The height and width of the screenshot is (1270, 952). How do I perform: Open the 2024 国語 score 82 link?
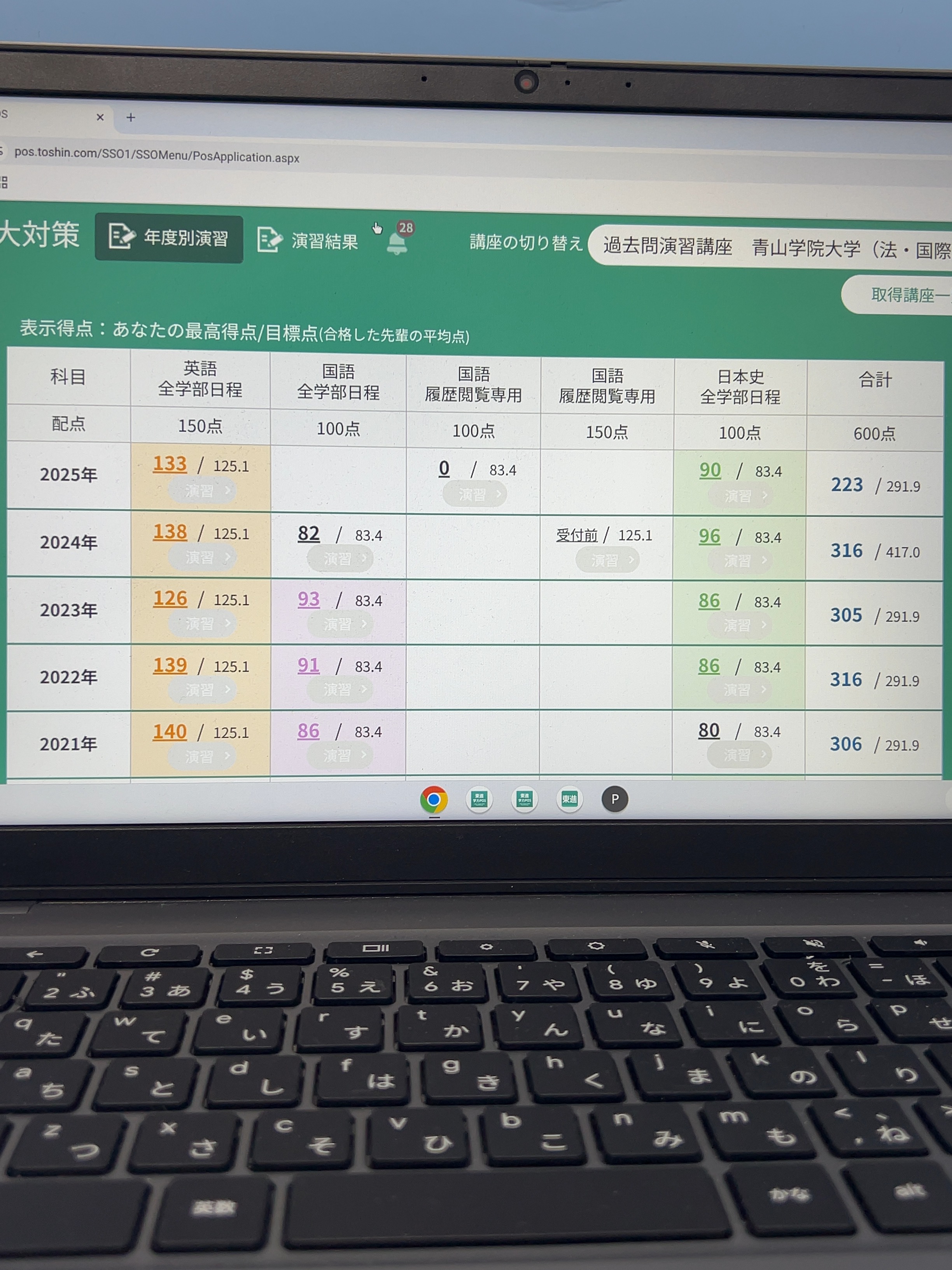[x=309, y=533]
